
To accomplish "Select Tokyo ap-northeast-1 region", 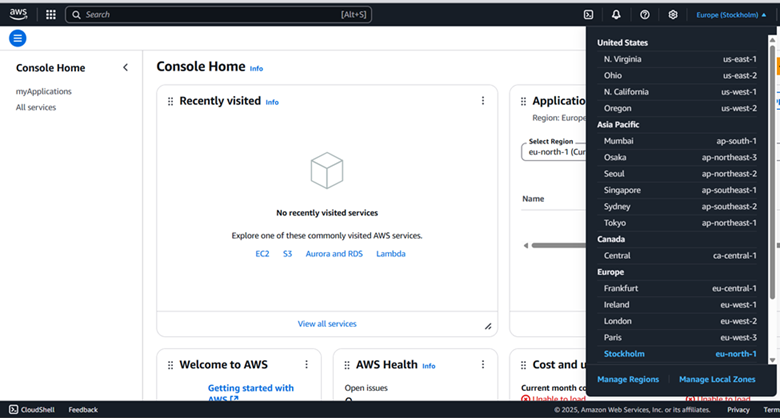I will pyautogui.click(x=677, y=223).
